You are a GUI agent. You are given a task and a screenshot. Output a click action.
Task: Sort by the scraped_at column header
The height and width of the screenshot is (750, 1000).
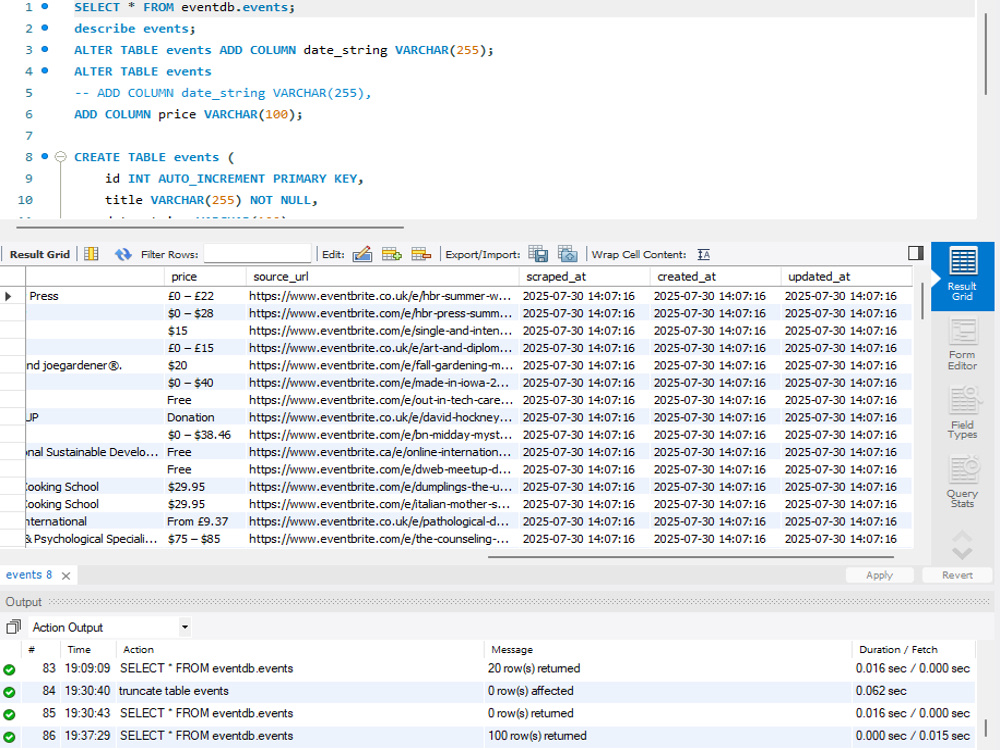point(585,277)
